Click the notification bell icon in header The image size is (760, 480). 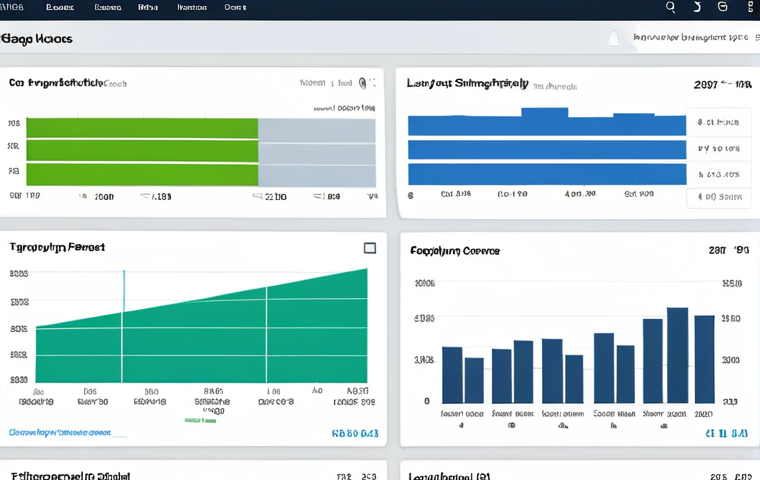tap(614, 38)
